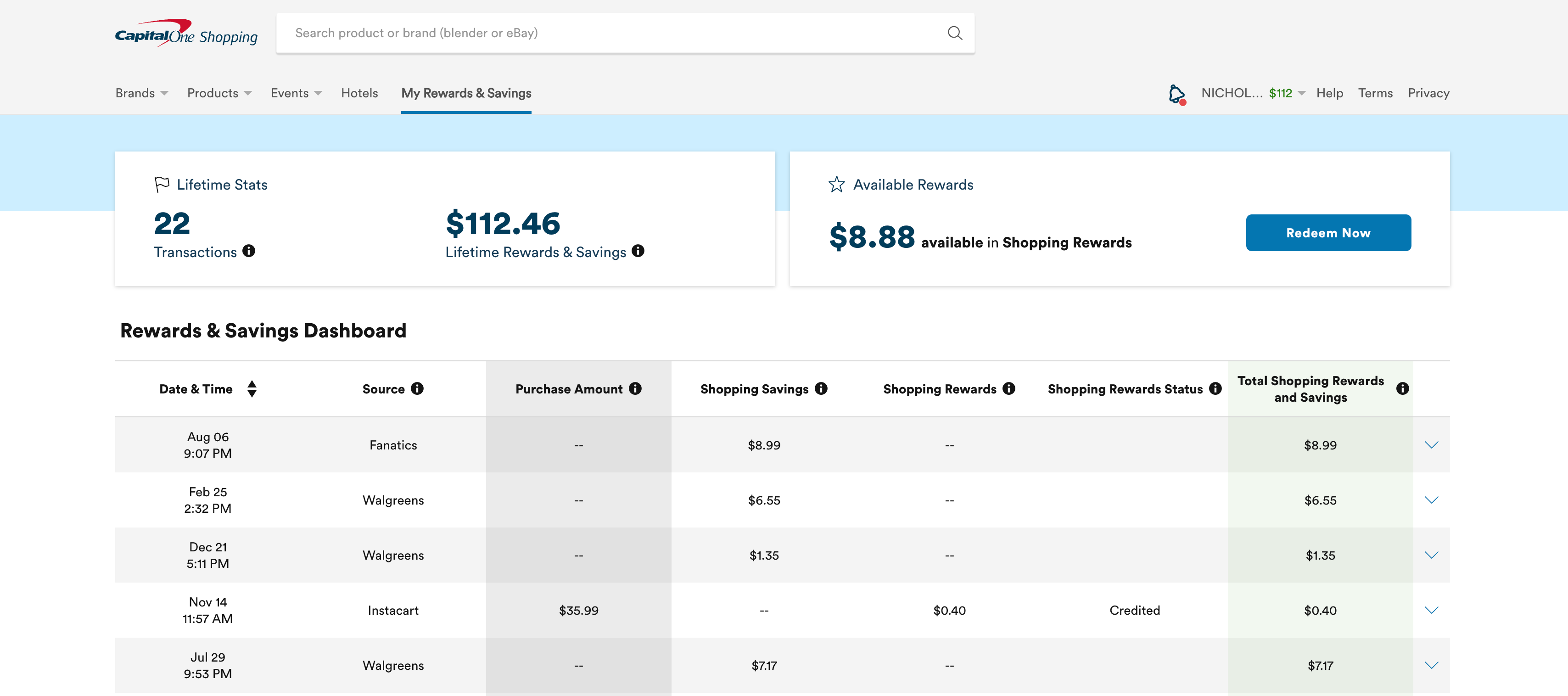Screen dimensions: 1568x696
Task: Click the Transactions info icon
Action: (x=248, y=251)
